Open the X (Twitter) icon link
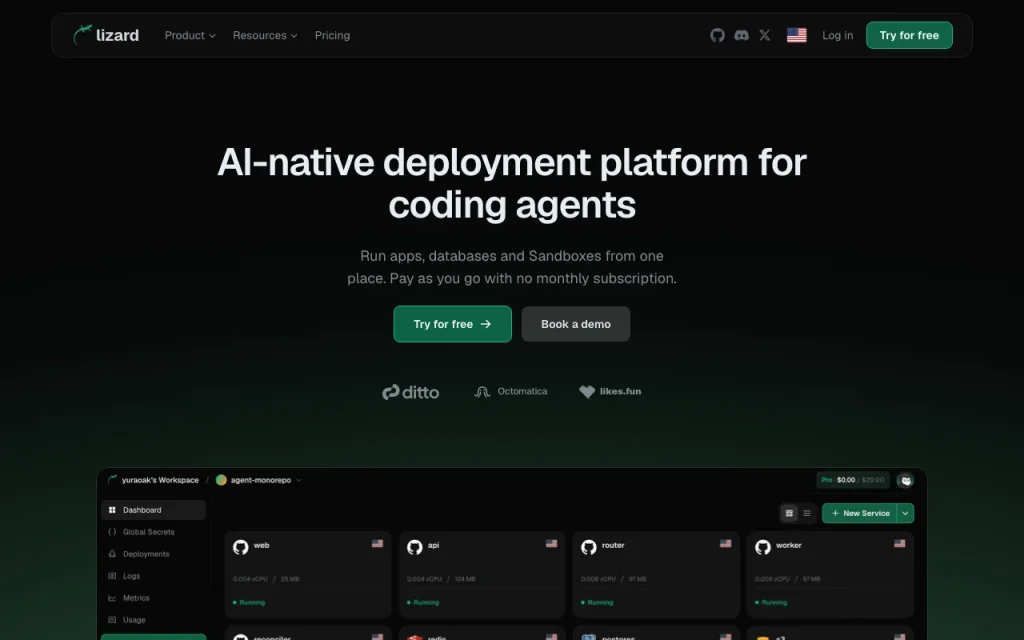 [x=765, y=35]
